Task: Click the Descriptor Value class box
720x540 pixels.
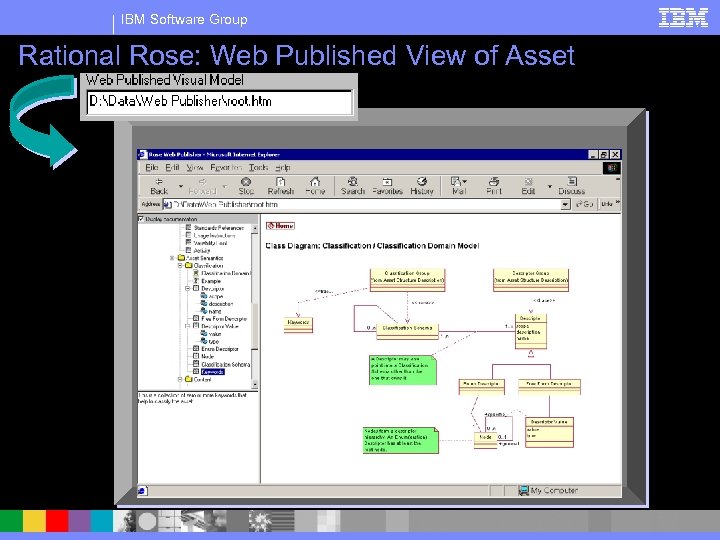Action: [549, 432]
